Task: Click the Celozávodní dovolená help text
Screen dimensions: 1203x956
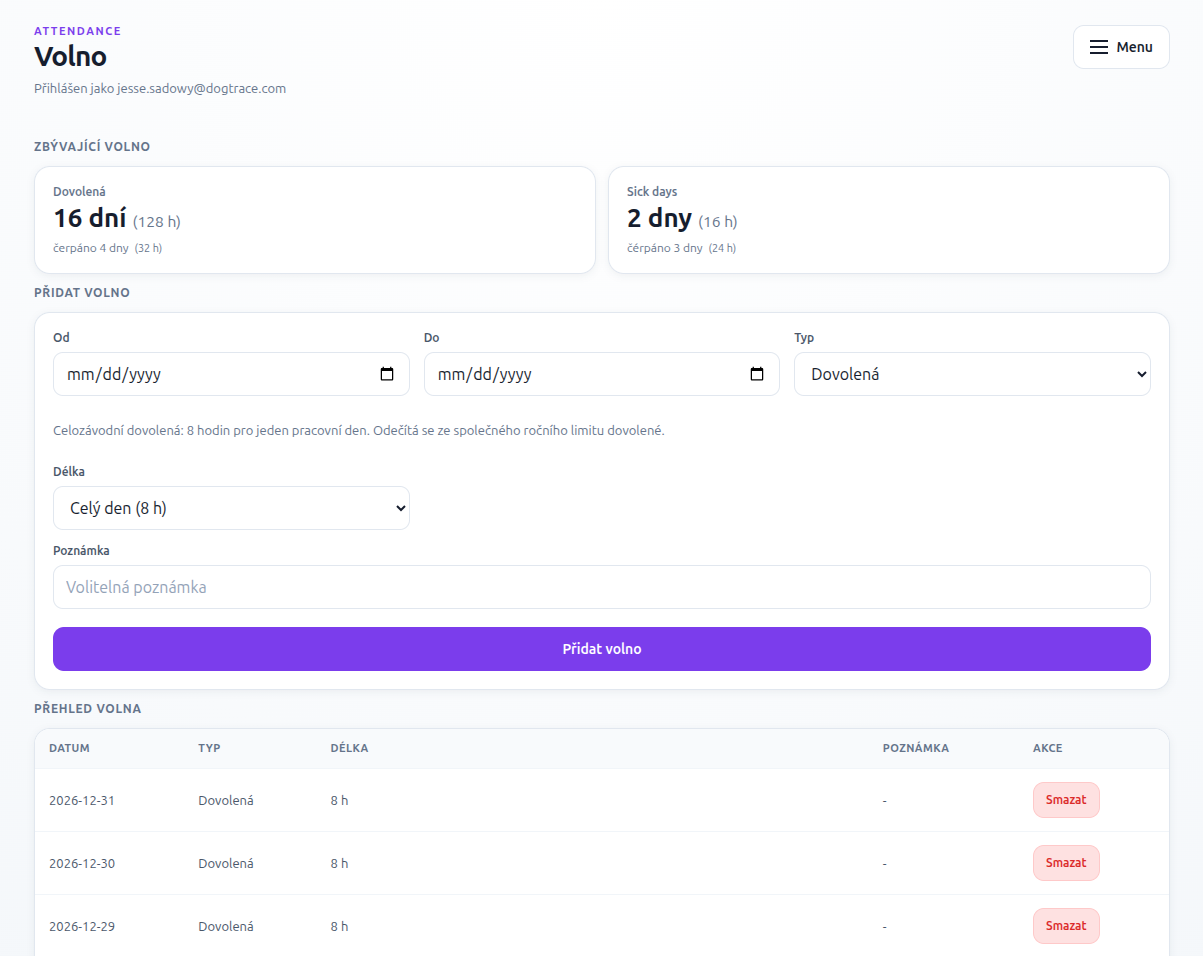Action: [x=359, y=431]
